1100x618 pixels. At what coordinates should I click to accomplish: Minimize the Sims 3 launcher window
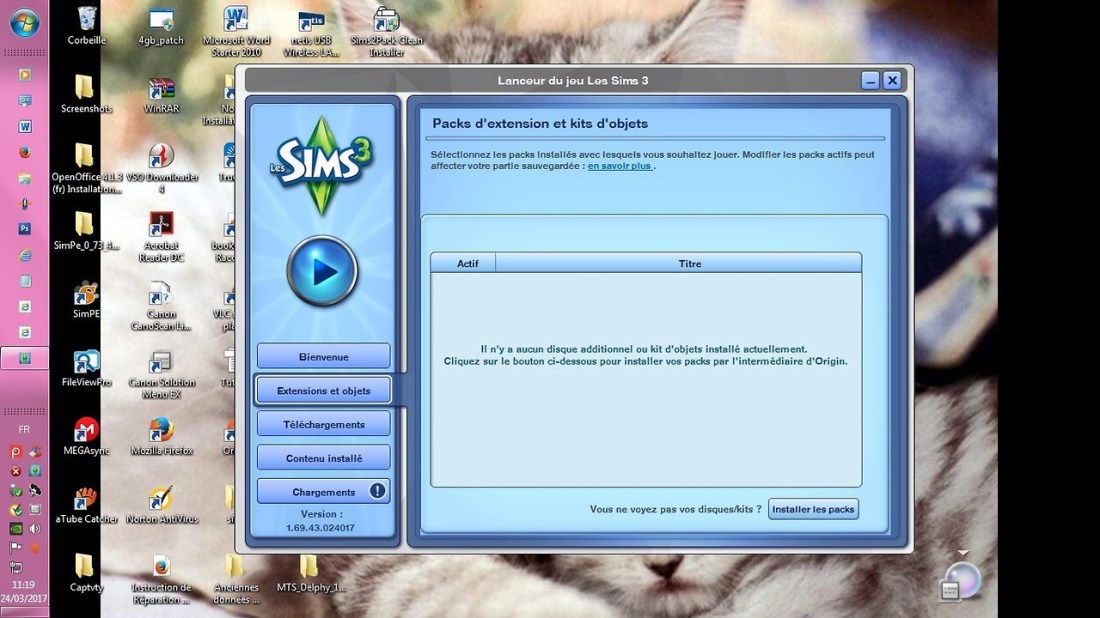[870, 81]
